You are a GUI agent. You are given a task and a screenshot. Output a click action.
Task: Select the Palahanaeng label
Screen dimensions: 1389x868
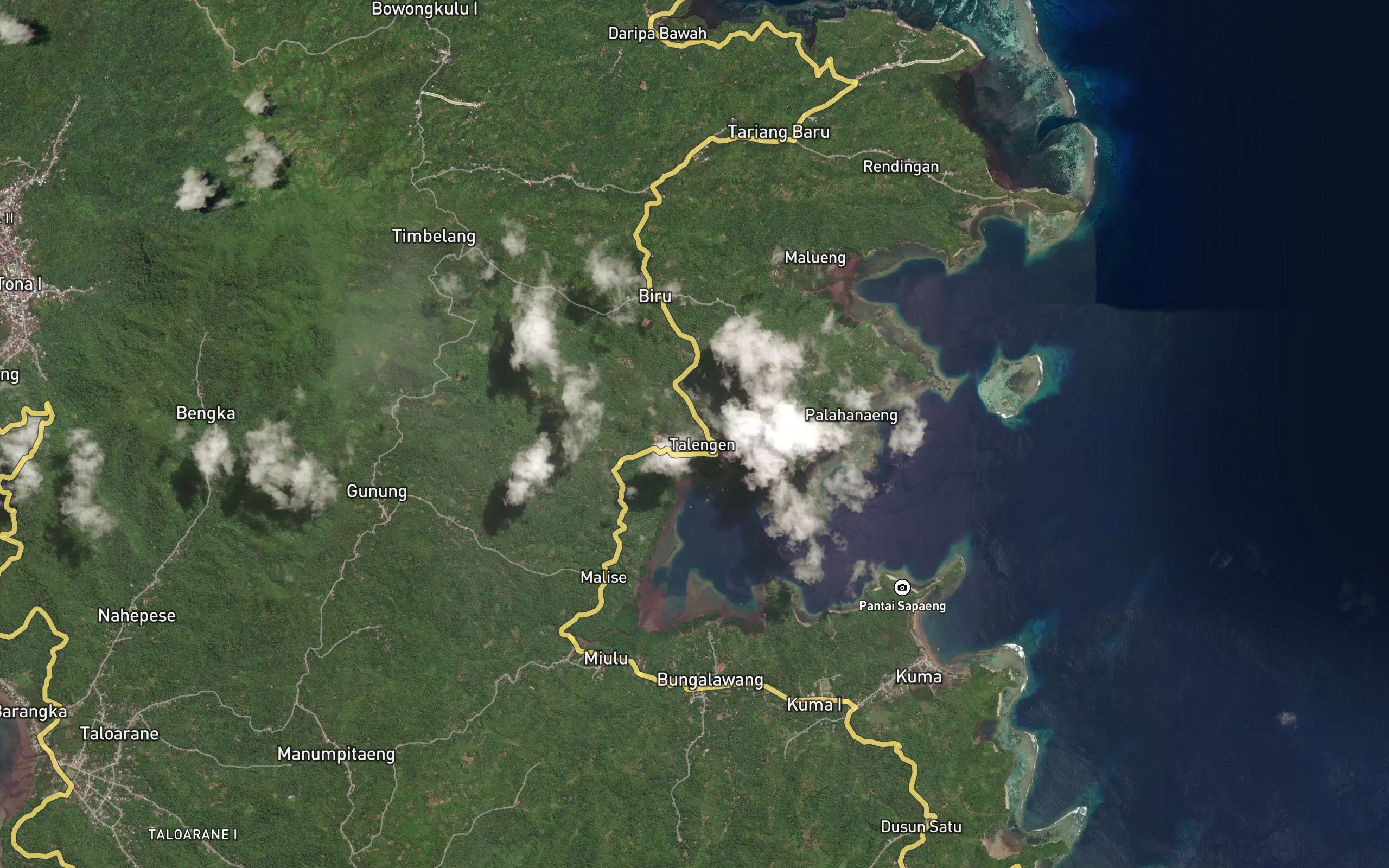851,415
